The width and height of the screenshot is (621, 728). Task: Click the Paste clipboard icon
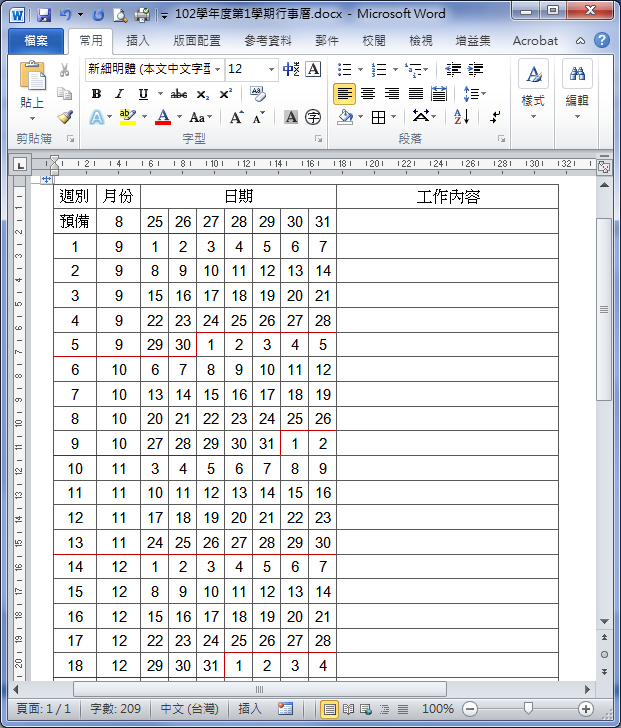click(x=32, y=75)
